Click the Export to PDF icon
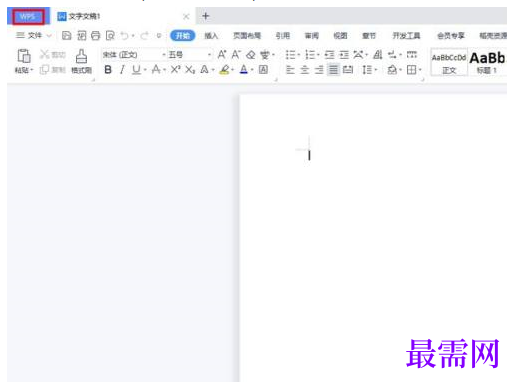This screenshot has height=385, width=518. click(81, 35)
